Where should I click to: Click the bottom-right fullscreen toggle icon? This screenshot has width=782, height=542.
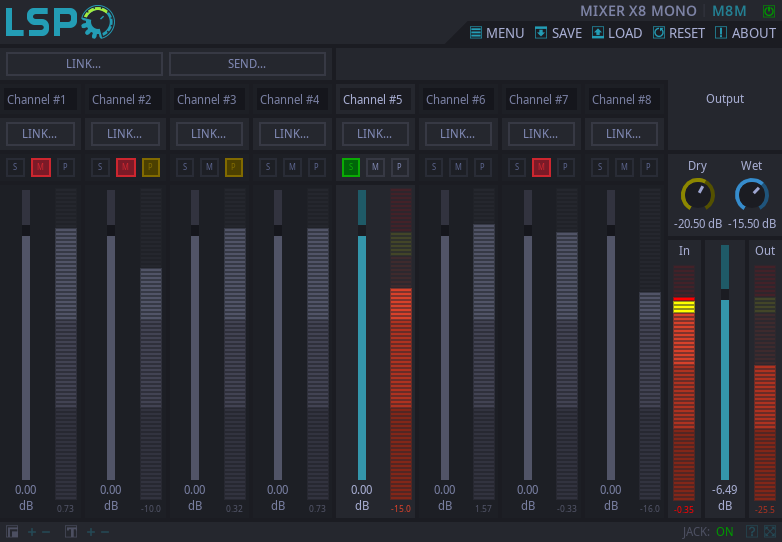pos(770,532)
